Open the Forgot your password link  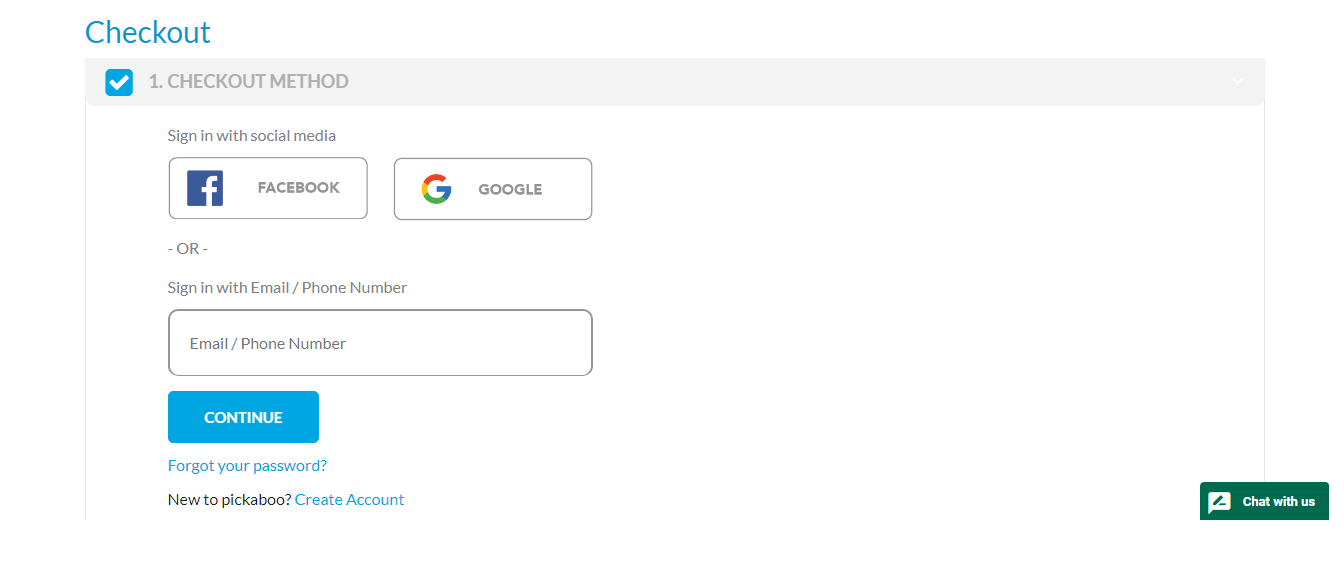pos(247,466)
